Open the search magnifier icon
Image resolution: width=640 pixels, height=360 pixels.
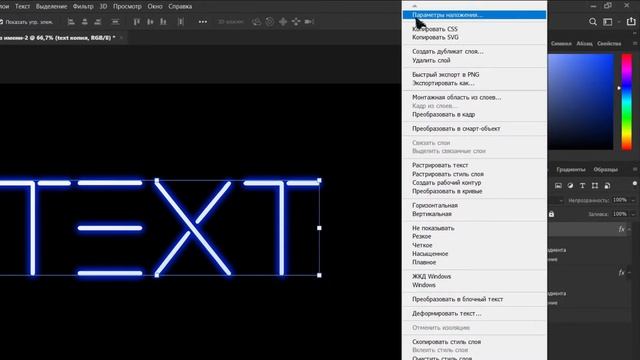click(x=593, y=22)
